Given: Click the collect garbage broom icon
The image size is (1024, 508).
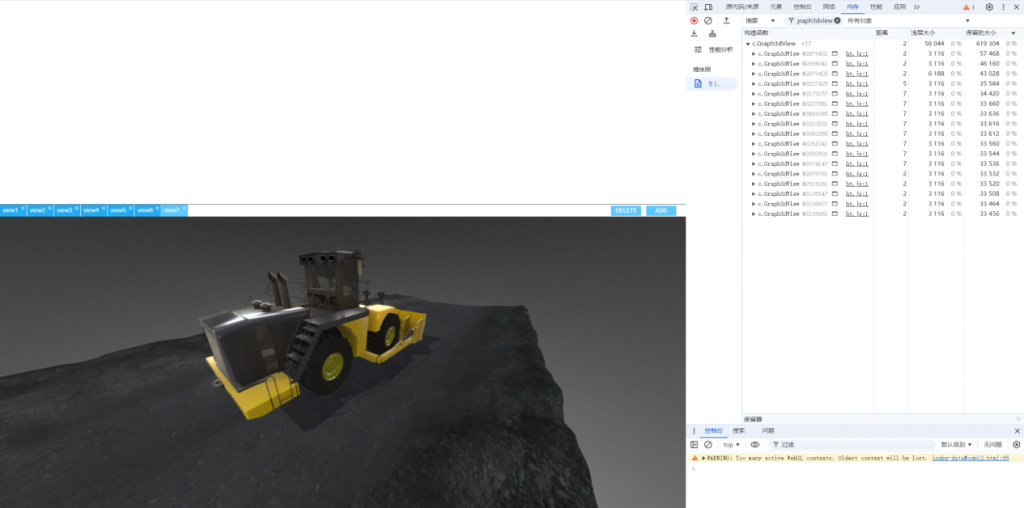Looking at the screenshot, I should [712, 33].
